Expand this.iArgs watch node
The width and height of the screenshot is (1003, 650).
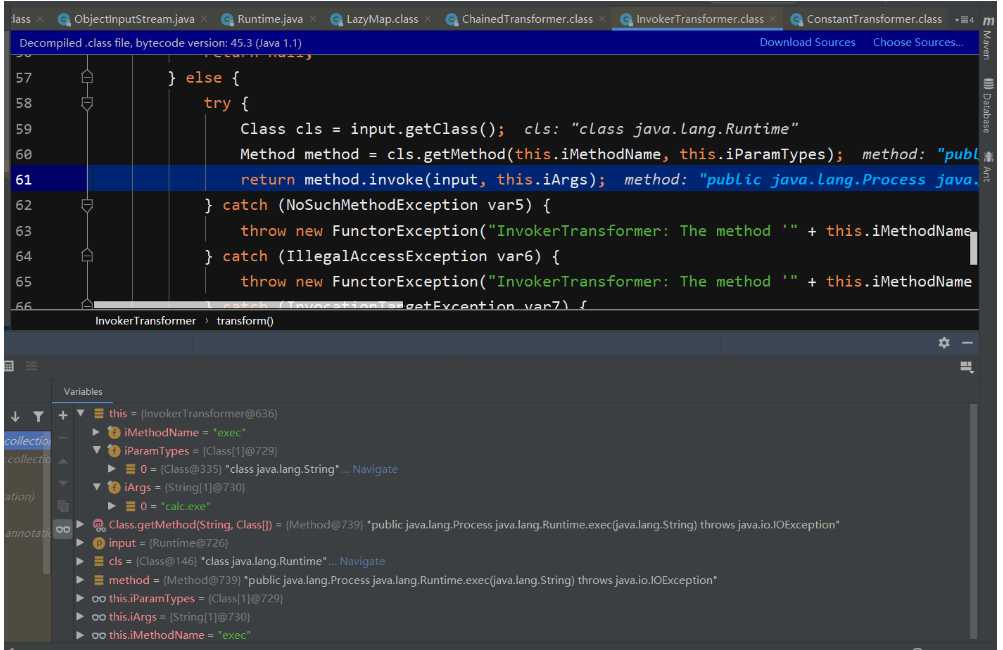pos(81,617)
